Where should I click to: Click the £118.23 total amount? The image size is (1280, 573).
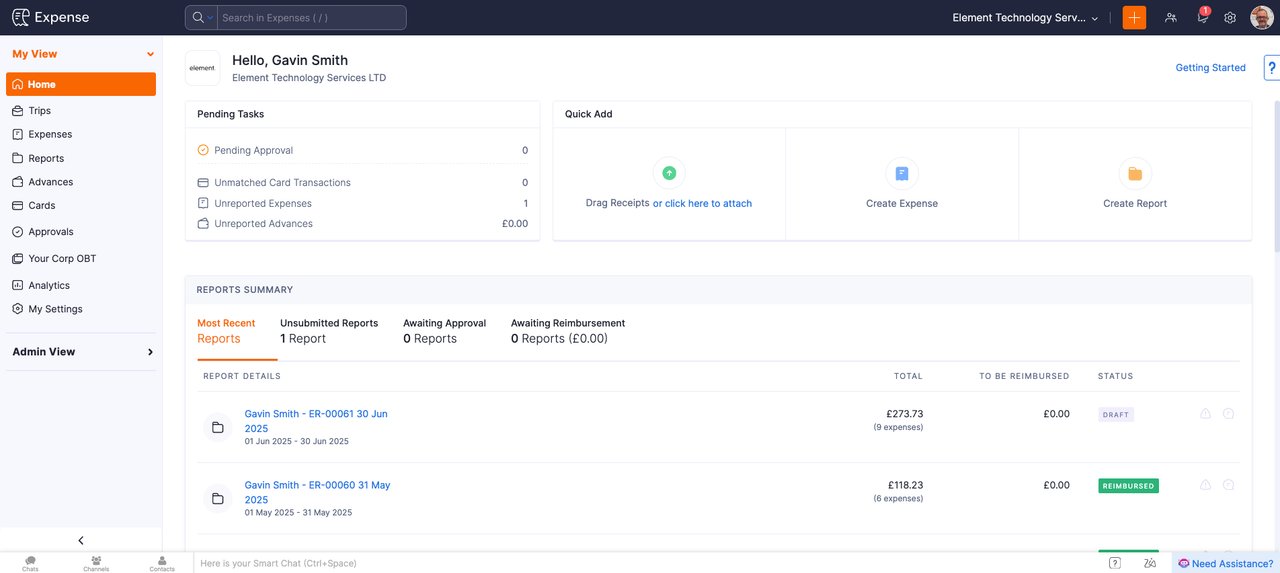(904, 485)
